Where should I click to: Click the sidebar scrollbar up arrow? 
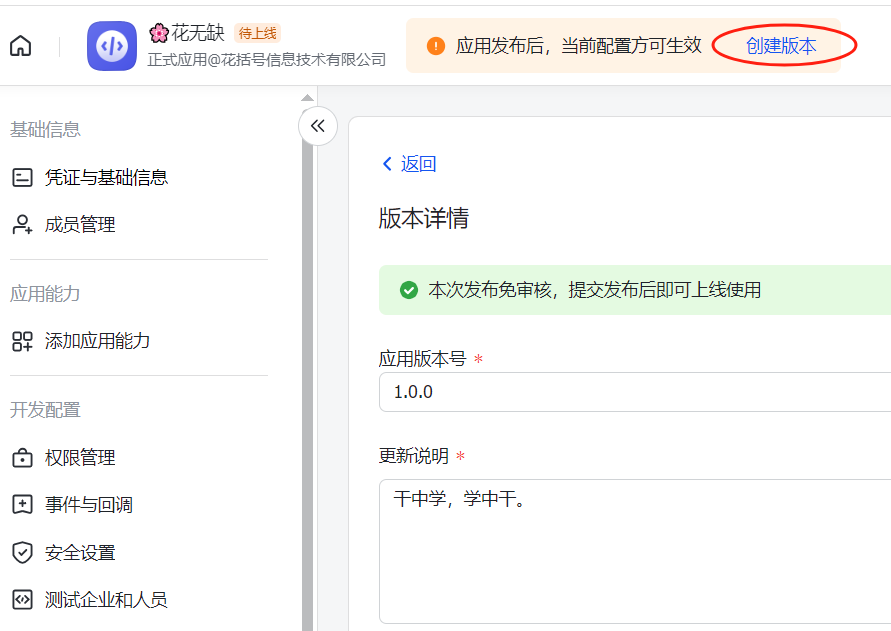(308, 98)
